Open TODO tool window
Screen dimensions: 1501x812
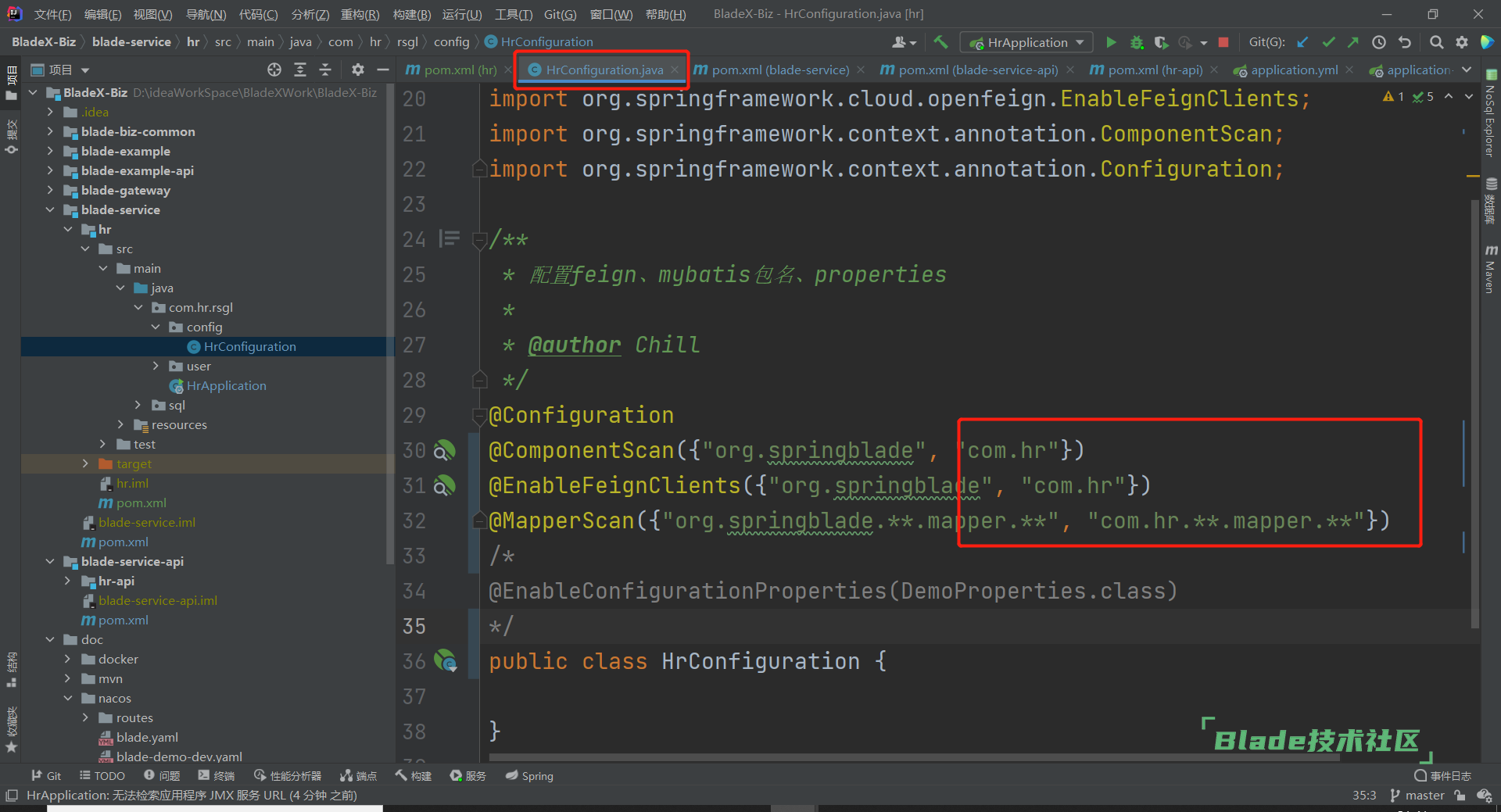102,775
